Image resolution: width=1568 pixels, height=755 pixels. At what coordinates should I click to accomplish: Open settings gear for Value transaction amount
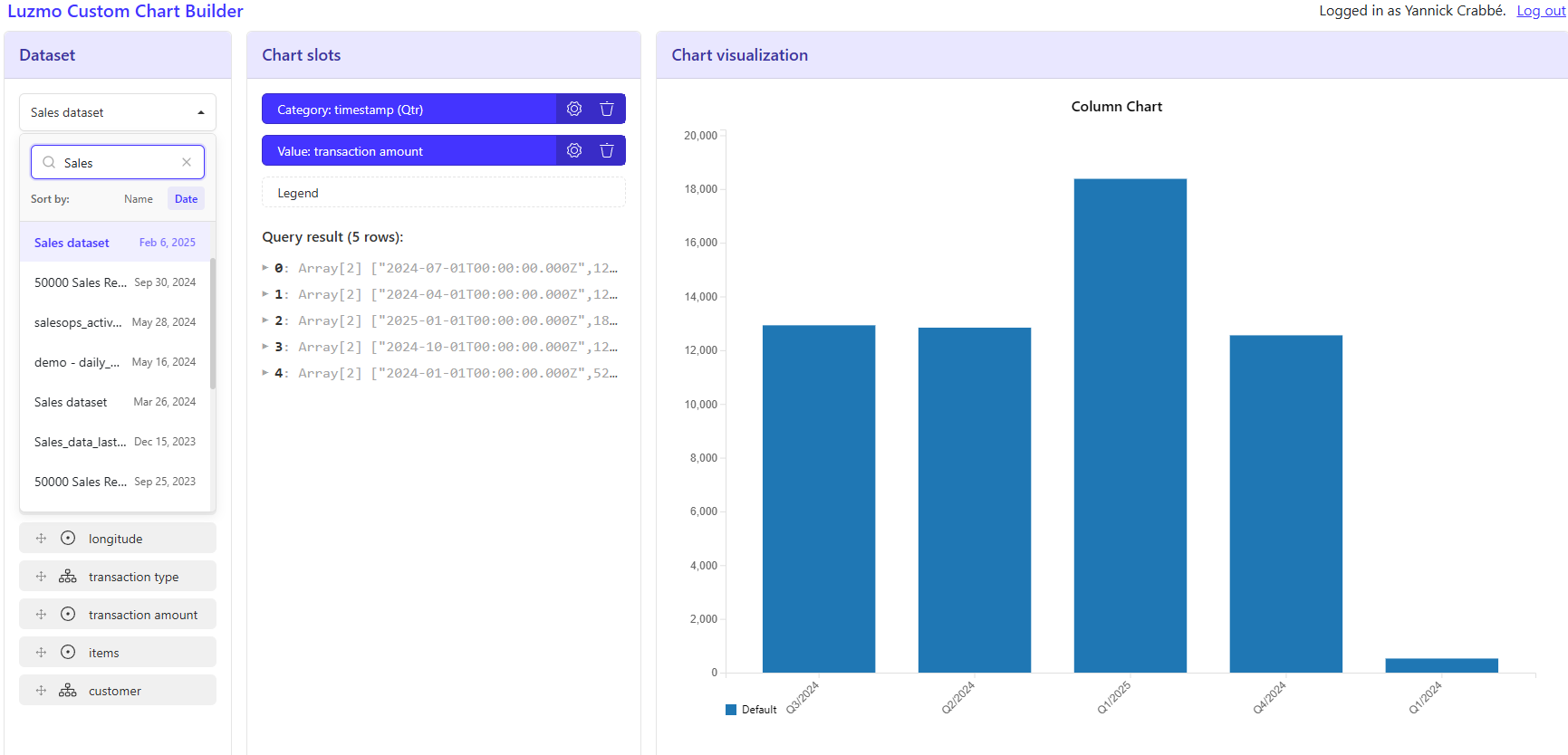(x=574, y=150)
